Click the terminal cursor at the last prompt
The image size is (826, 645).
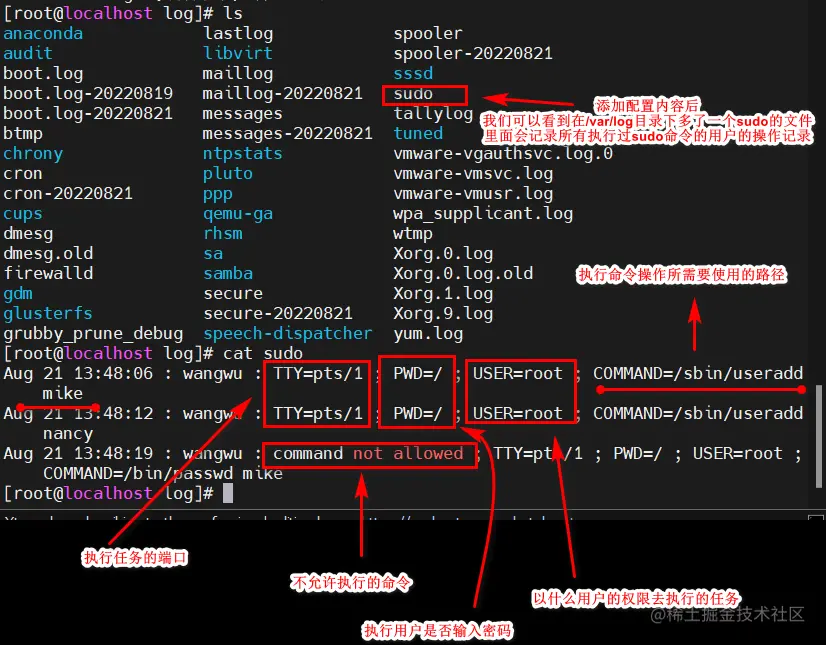[x=228, y=494]
